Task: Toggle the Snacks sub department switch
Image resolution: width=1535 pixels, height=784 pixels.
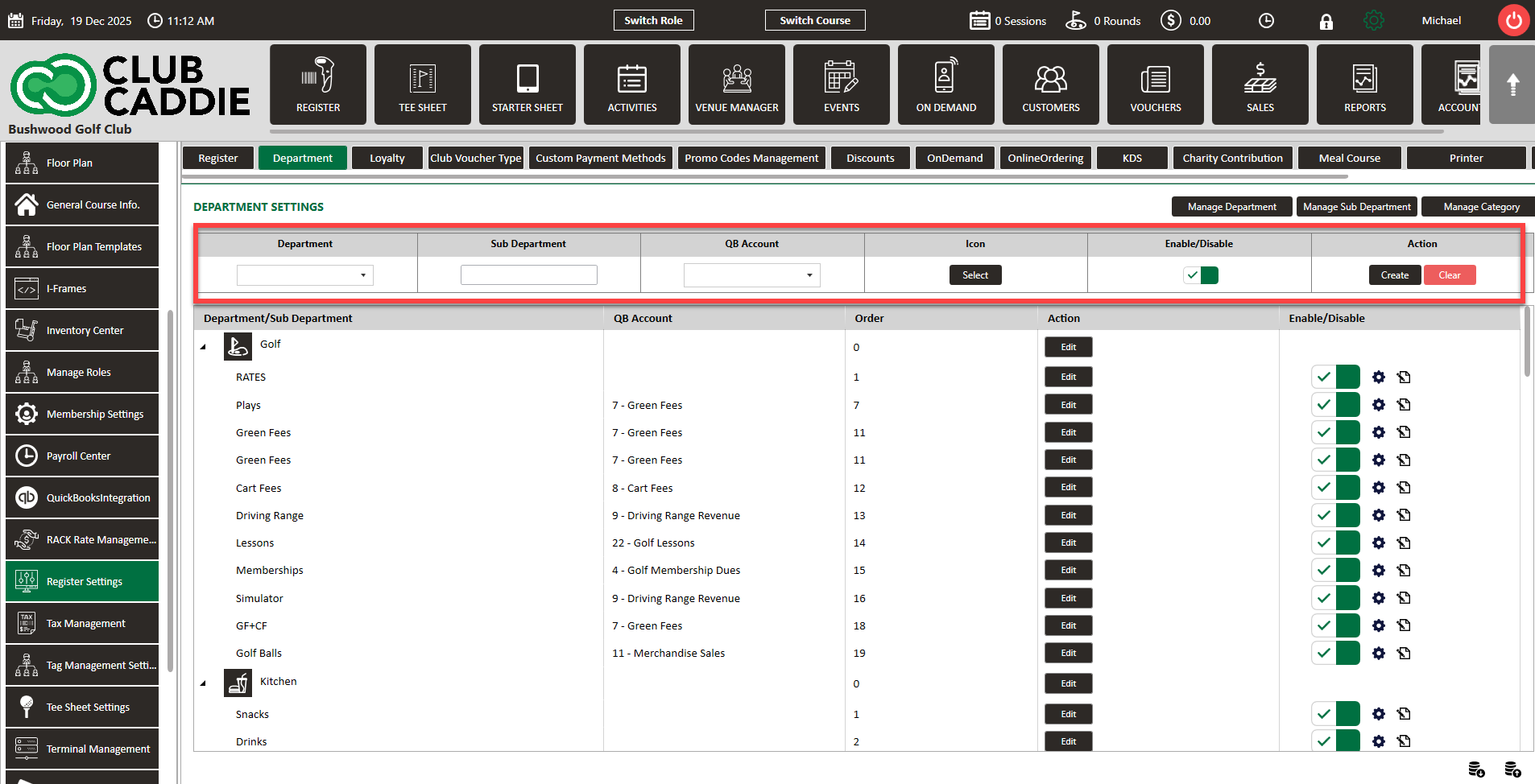Action: click(x=1335, y=714)
